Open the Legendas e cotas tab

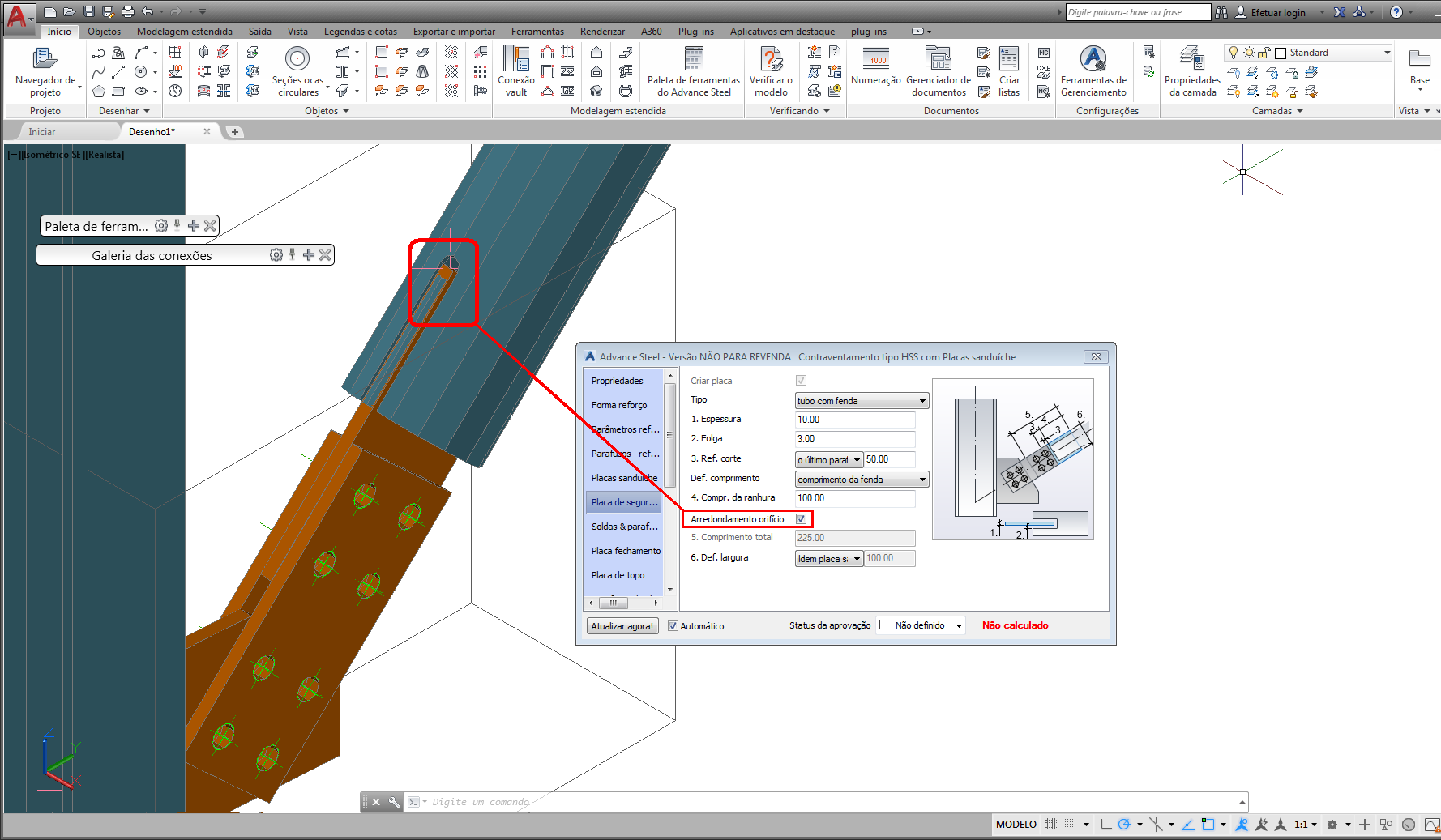(x=361, y=32)
